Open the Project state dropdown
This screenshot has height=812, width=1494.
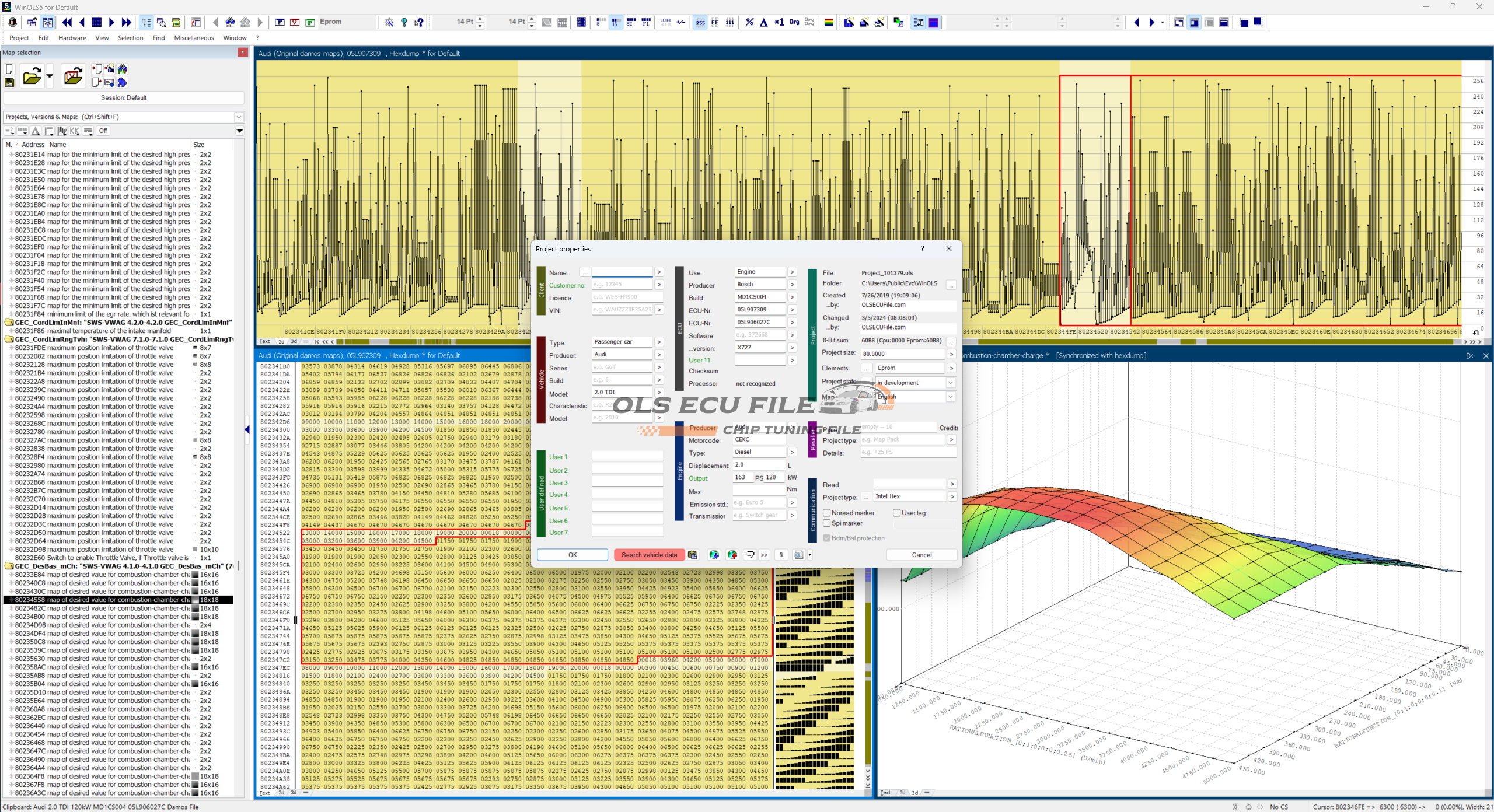click(950, 383)
